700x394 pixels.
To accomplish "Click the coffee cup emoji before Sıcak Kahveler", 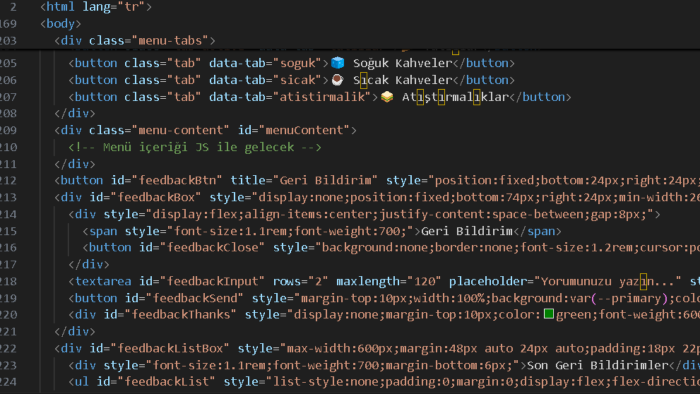I will (x=338, y=80).
